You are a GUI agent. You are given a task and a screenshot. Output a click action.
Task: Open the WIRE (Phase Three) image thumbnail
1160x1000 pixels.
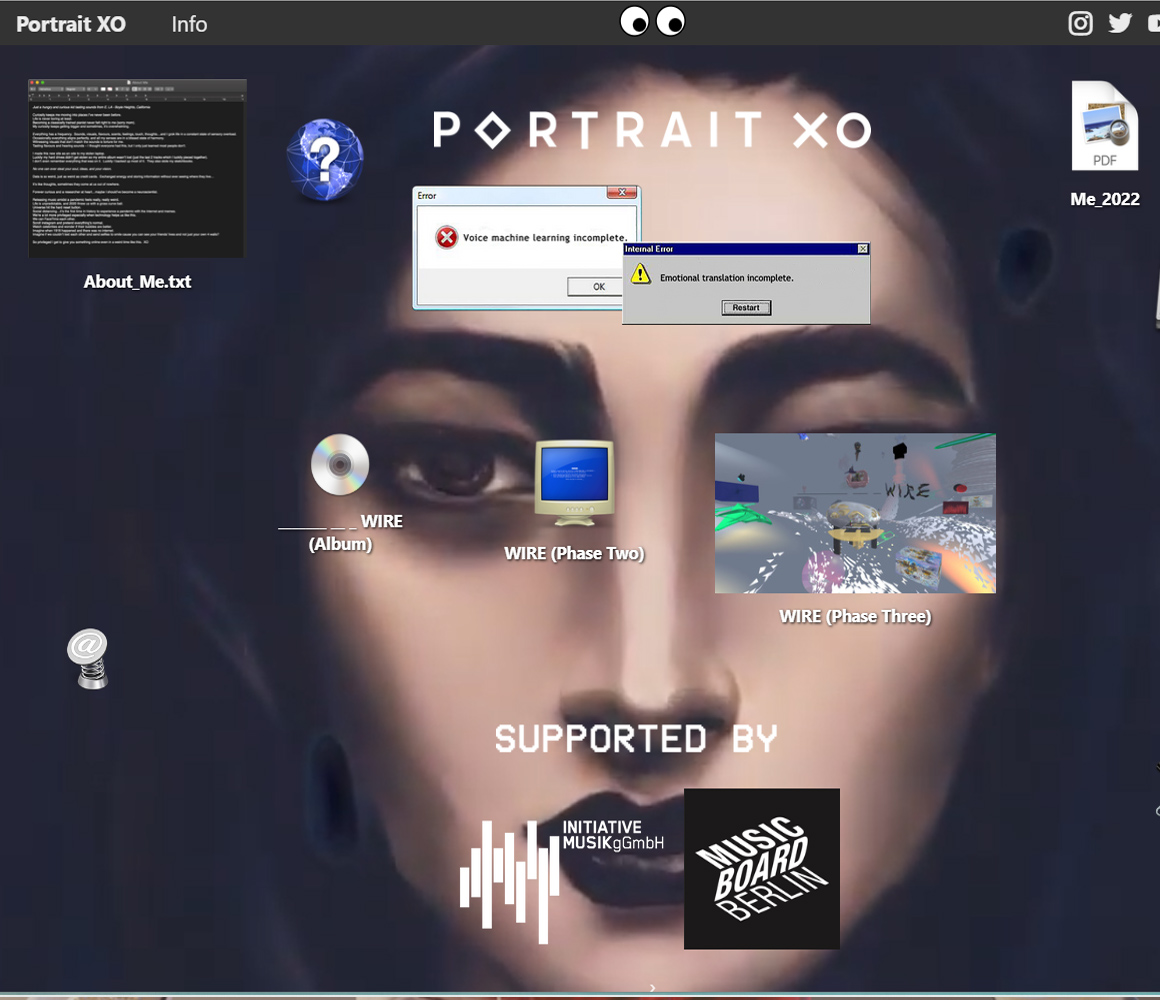[855, 513]
